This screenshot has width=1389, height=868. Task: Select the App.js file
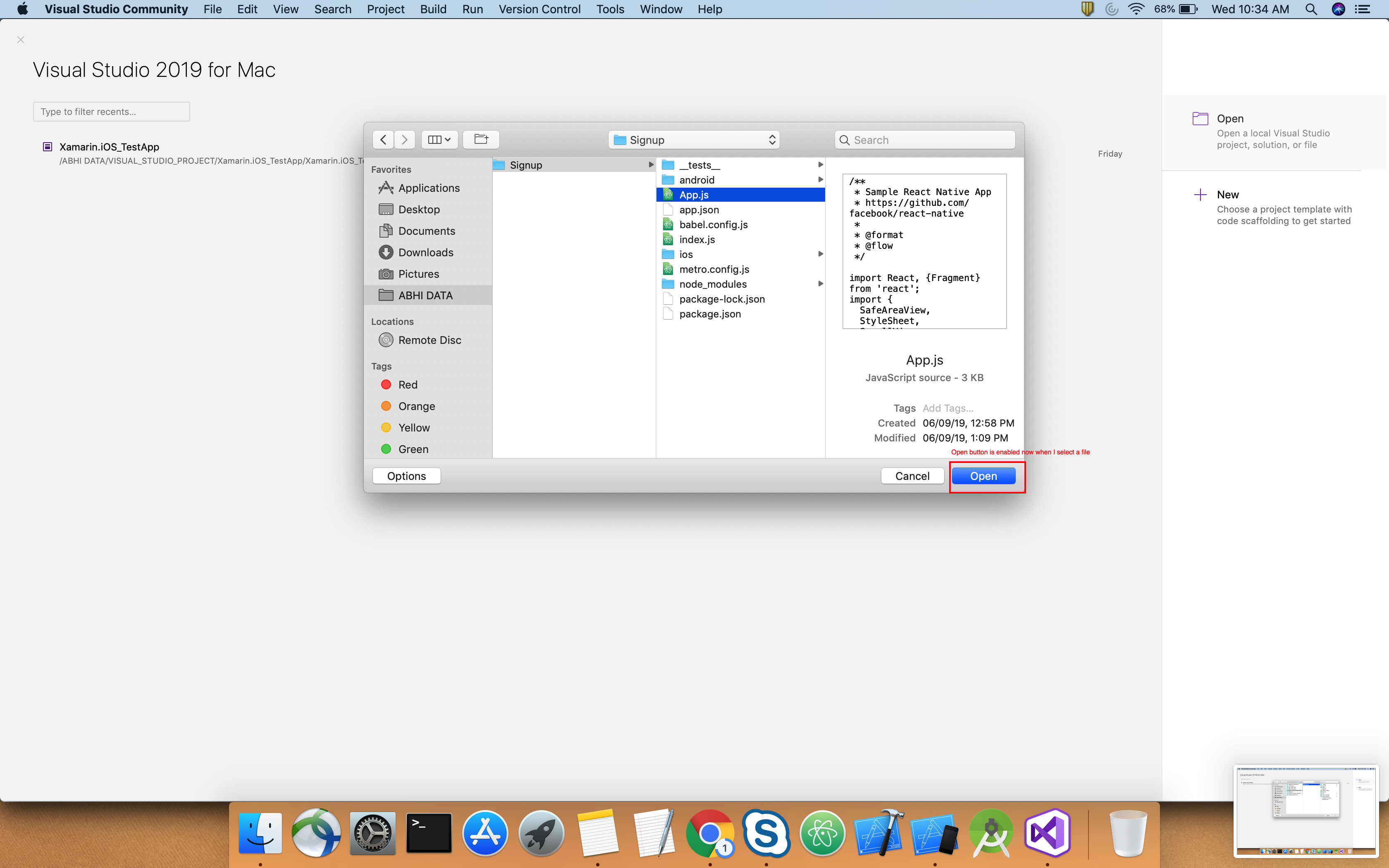pos(740,195)
